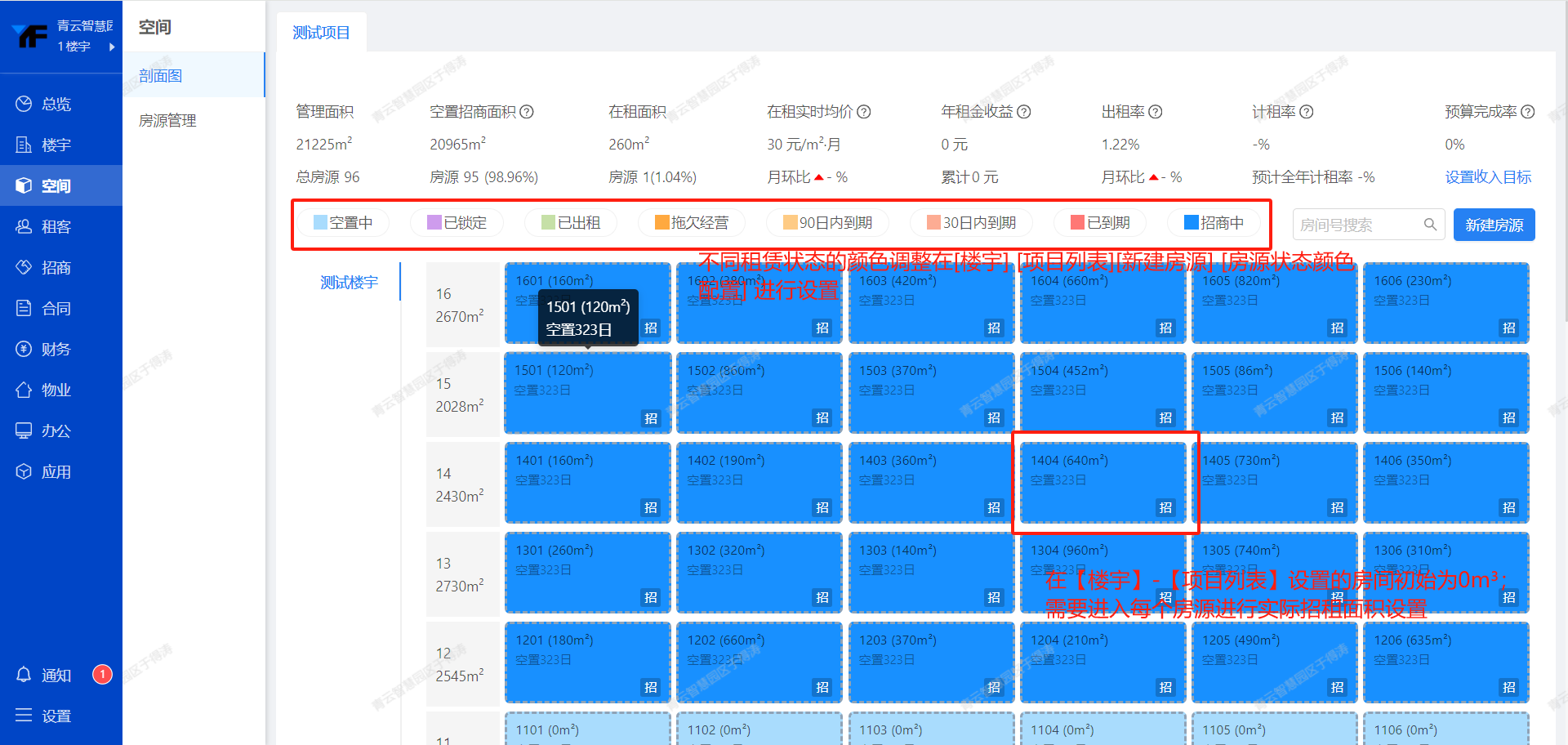
Task: Click the 总览 overview icon in sidebar
Action: coord(24,104)
